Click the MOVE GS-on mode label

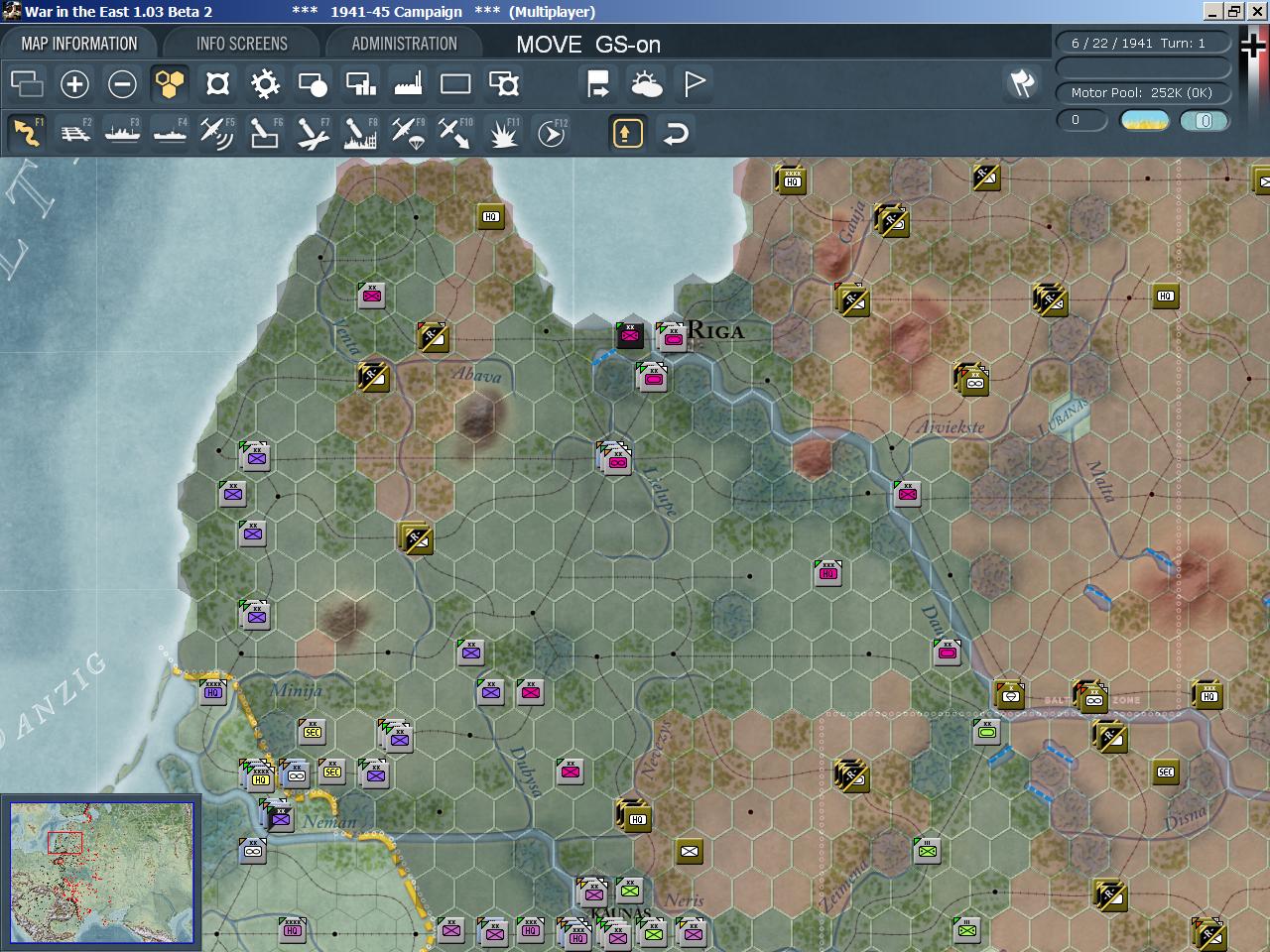pyautogui.click(x=588, y=45)
